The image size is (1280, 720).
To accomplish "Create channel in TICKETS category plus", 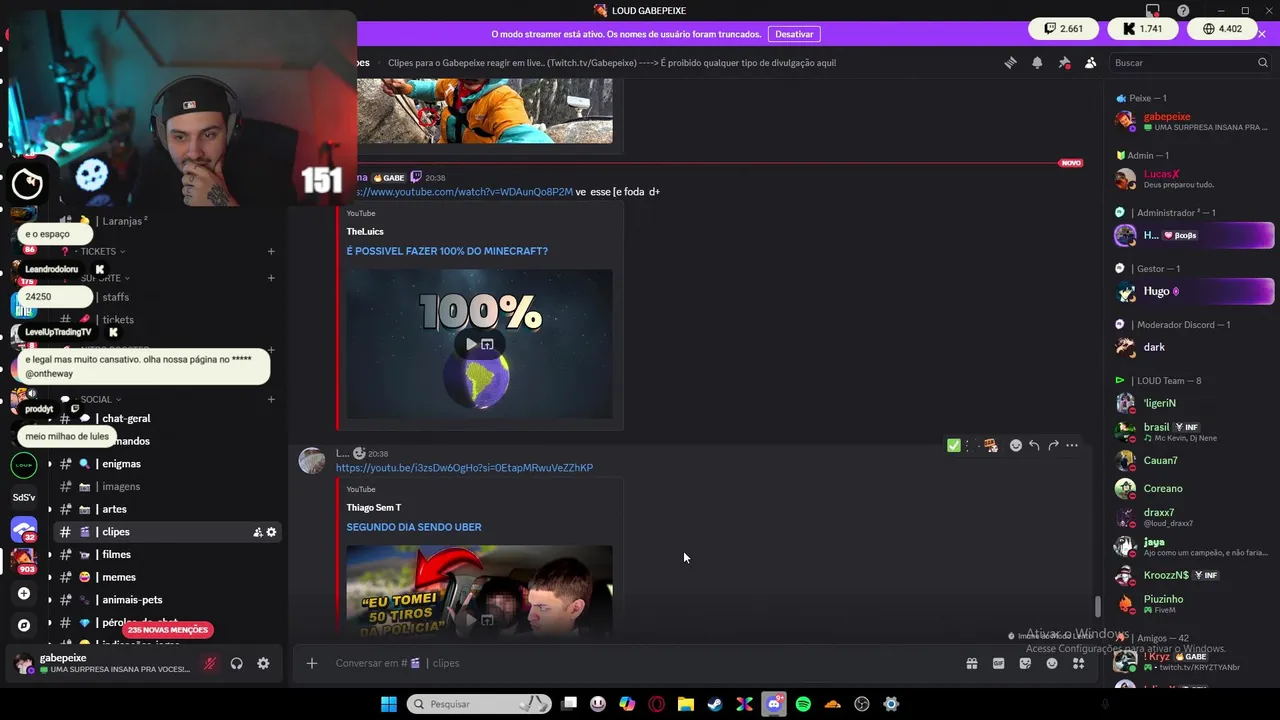I will click(271, 252).
